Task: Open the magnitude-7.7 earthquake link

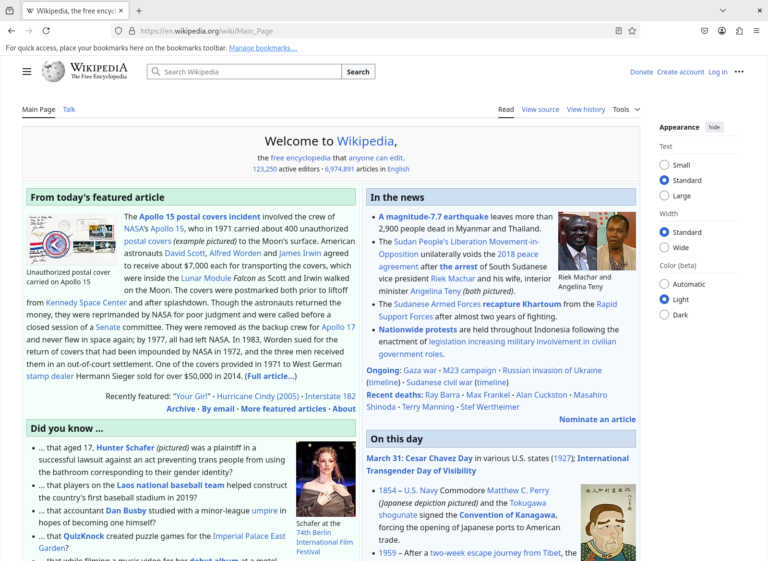Action: 433,217
